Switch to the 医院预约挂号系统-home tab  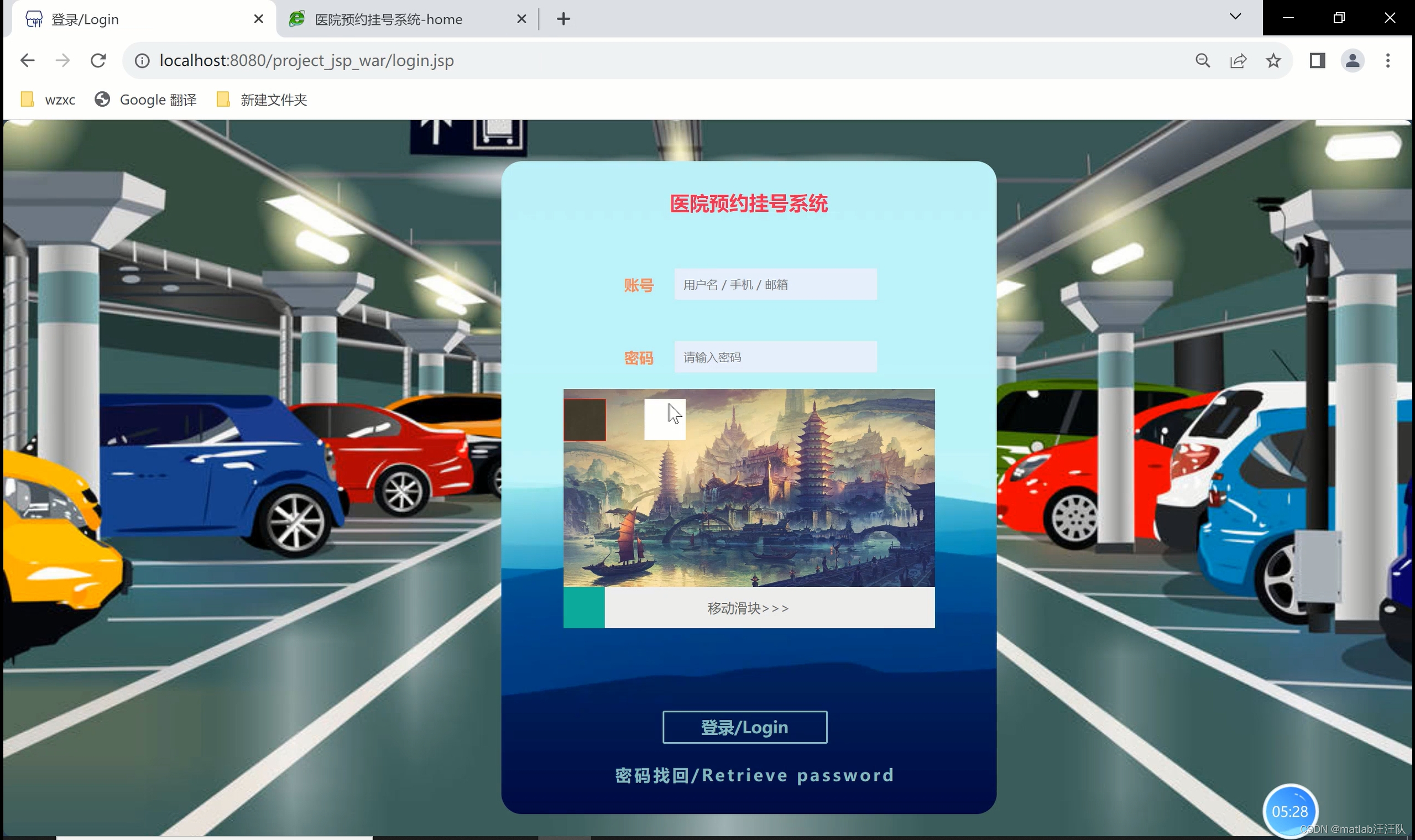pyautogui.click(x=388, y=20)
